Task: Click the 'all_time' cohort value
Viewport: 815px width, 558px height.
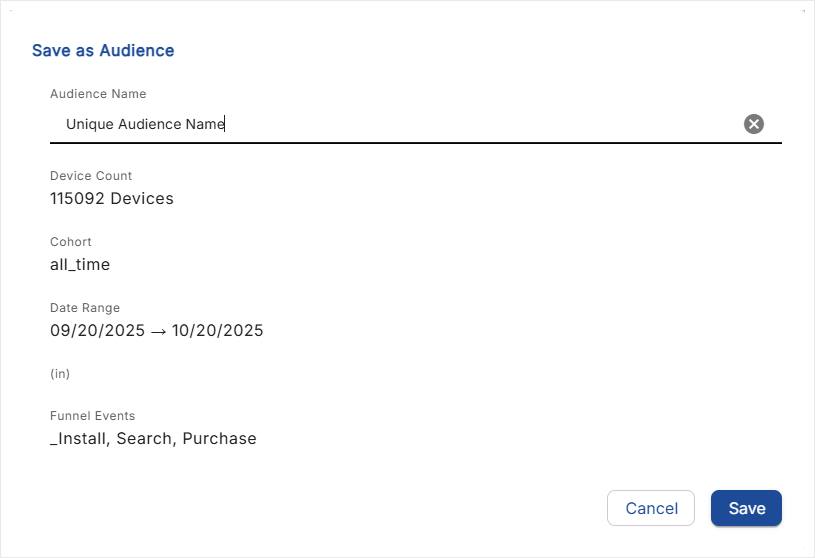Action: 80,265
